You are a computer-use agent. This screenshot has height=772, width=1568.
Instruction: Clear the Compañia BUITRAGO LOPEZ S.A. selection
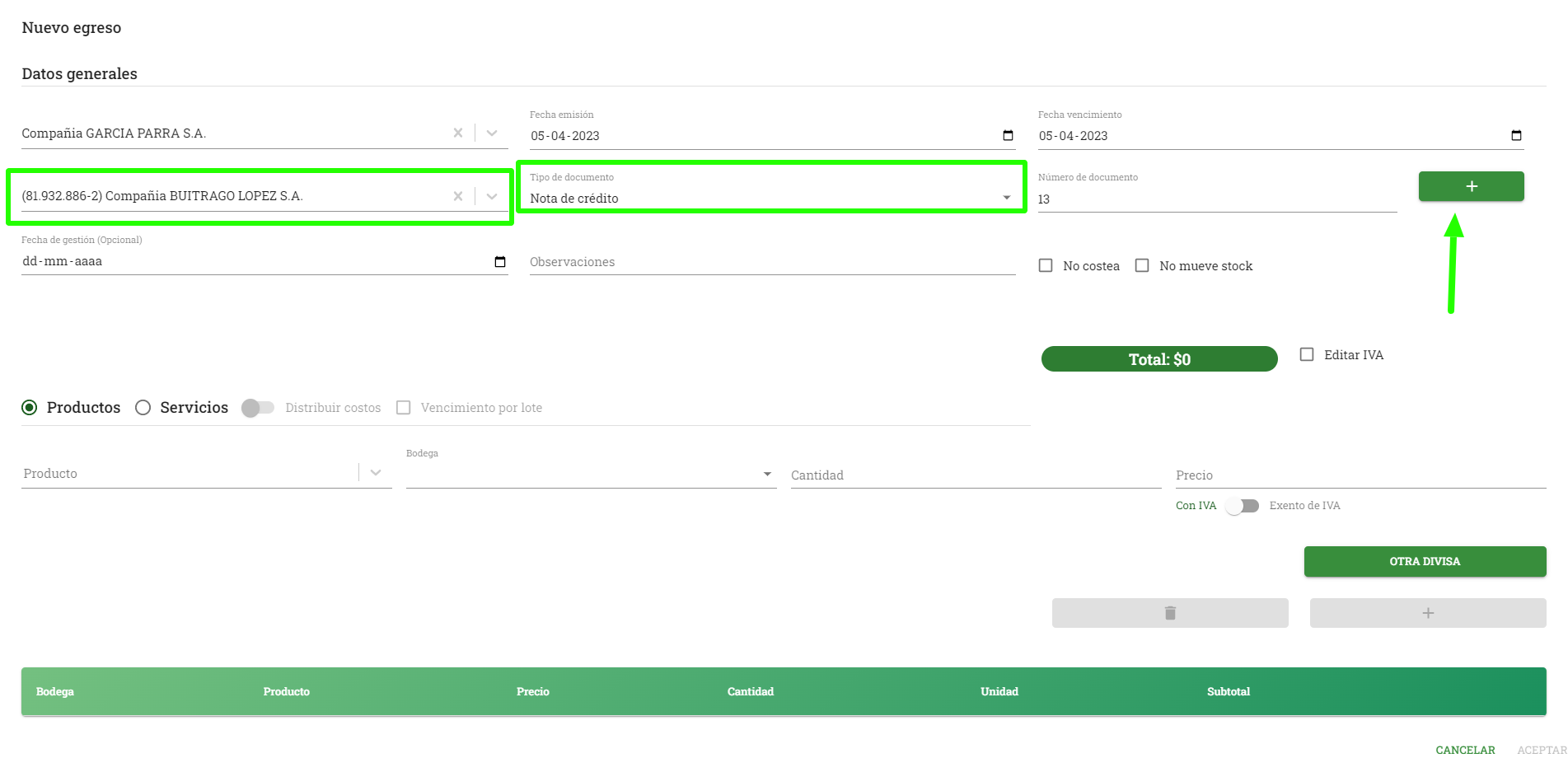(458, 196)
